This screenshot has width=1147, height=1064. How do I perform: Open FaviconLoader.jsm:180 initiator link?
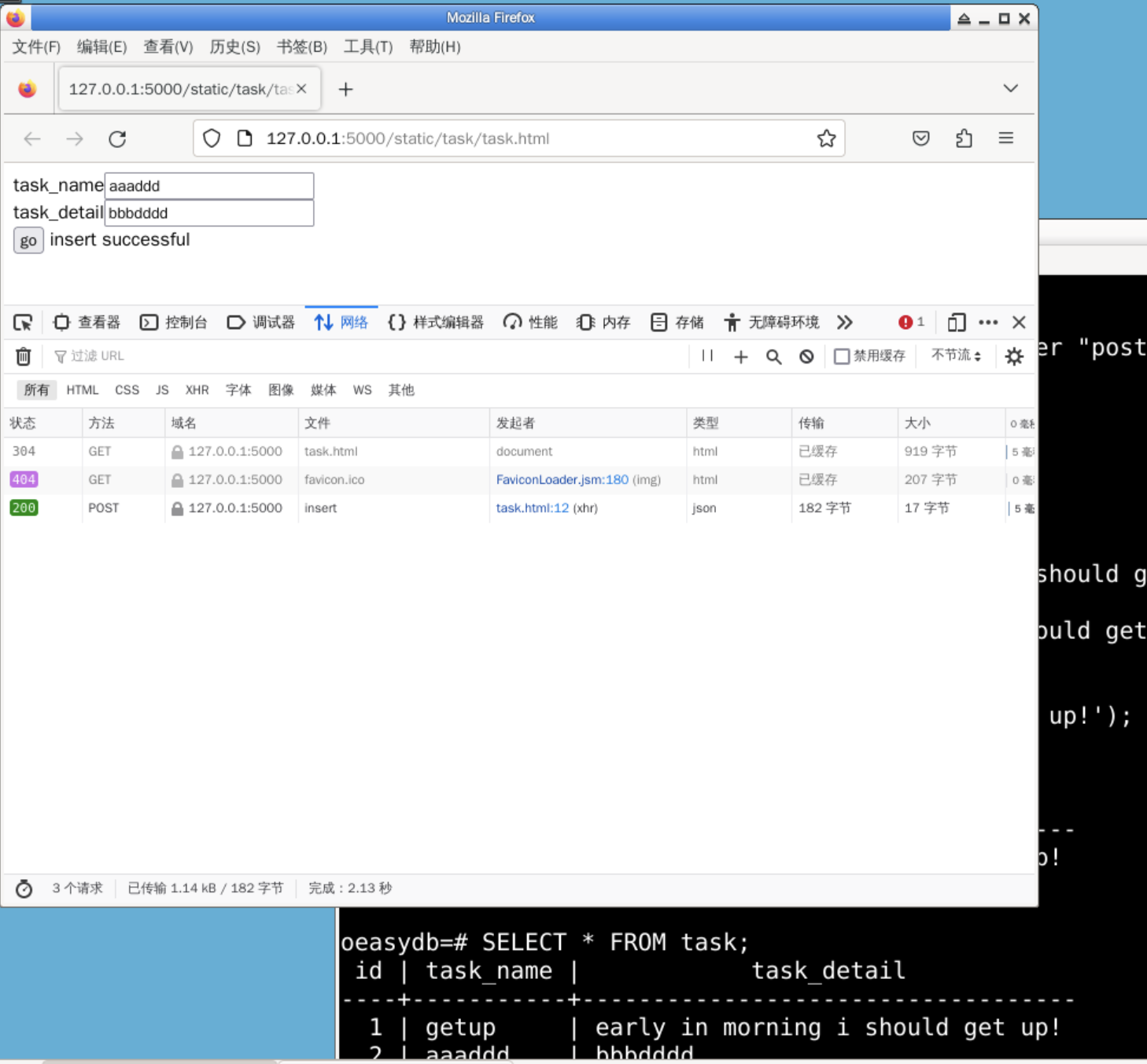point(562,480)
